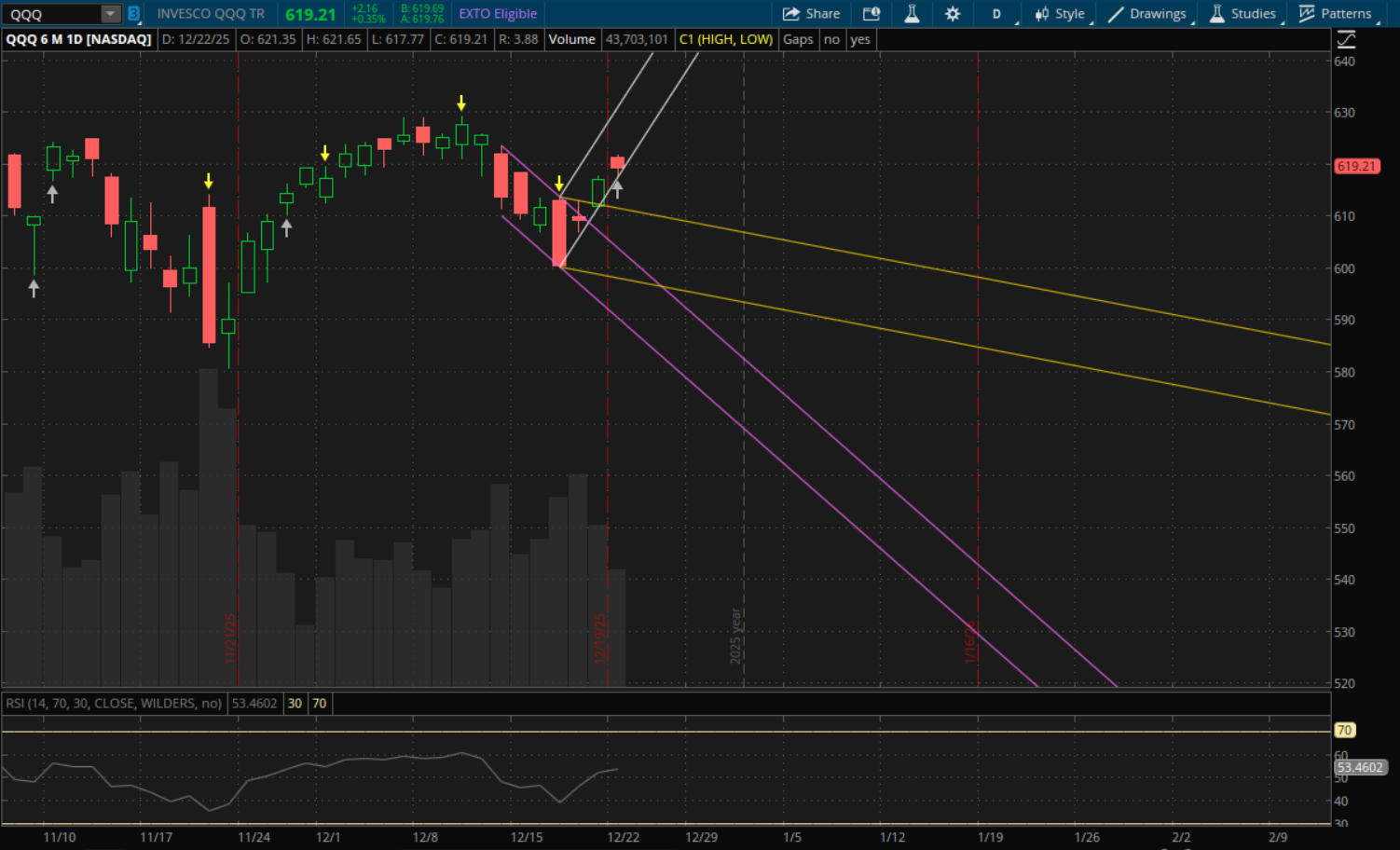Open the chart alerts window icon

pos(872,14)
